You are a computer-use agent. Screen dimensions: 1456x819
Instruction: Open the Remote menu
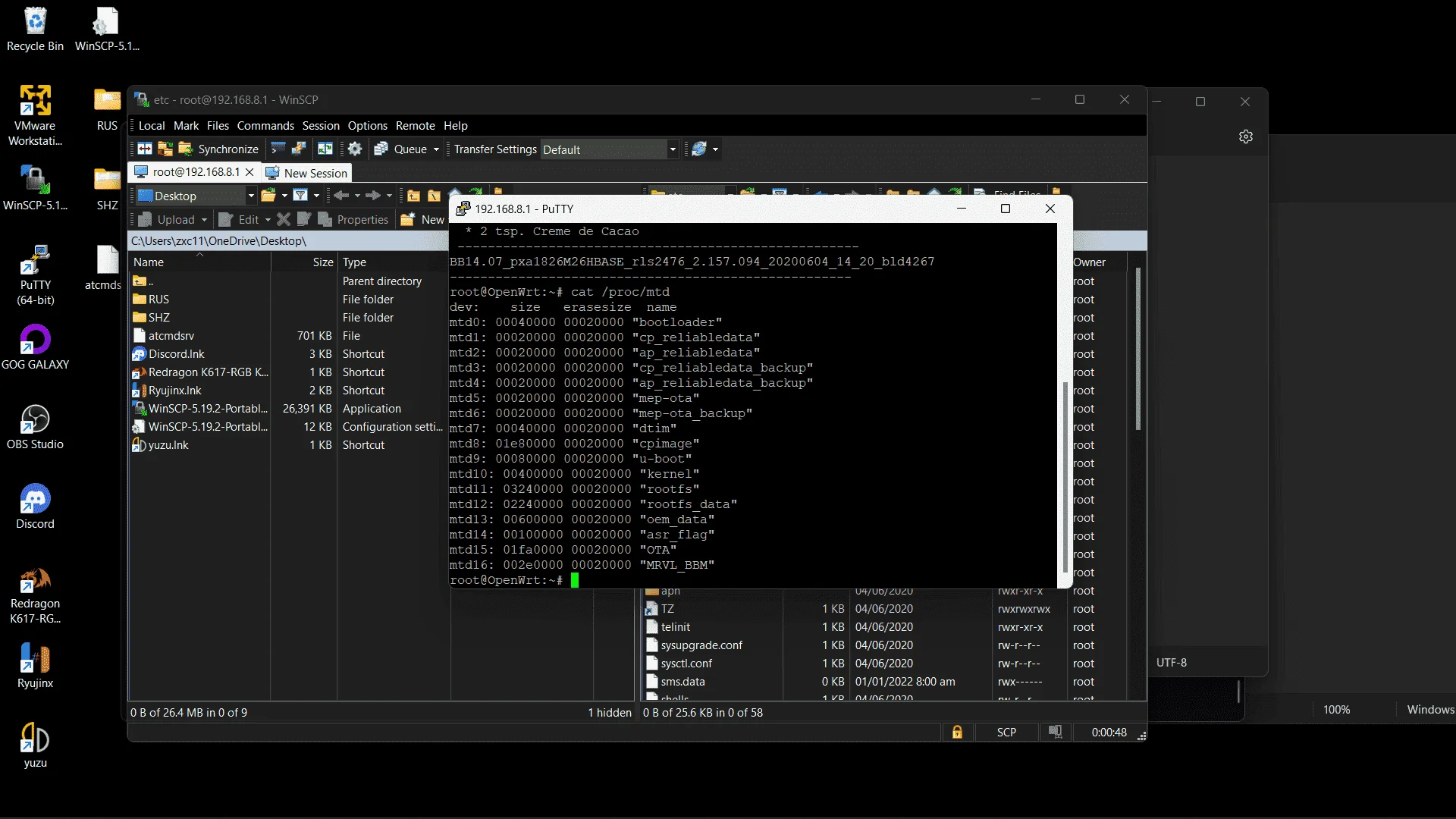point(416,125)
